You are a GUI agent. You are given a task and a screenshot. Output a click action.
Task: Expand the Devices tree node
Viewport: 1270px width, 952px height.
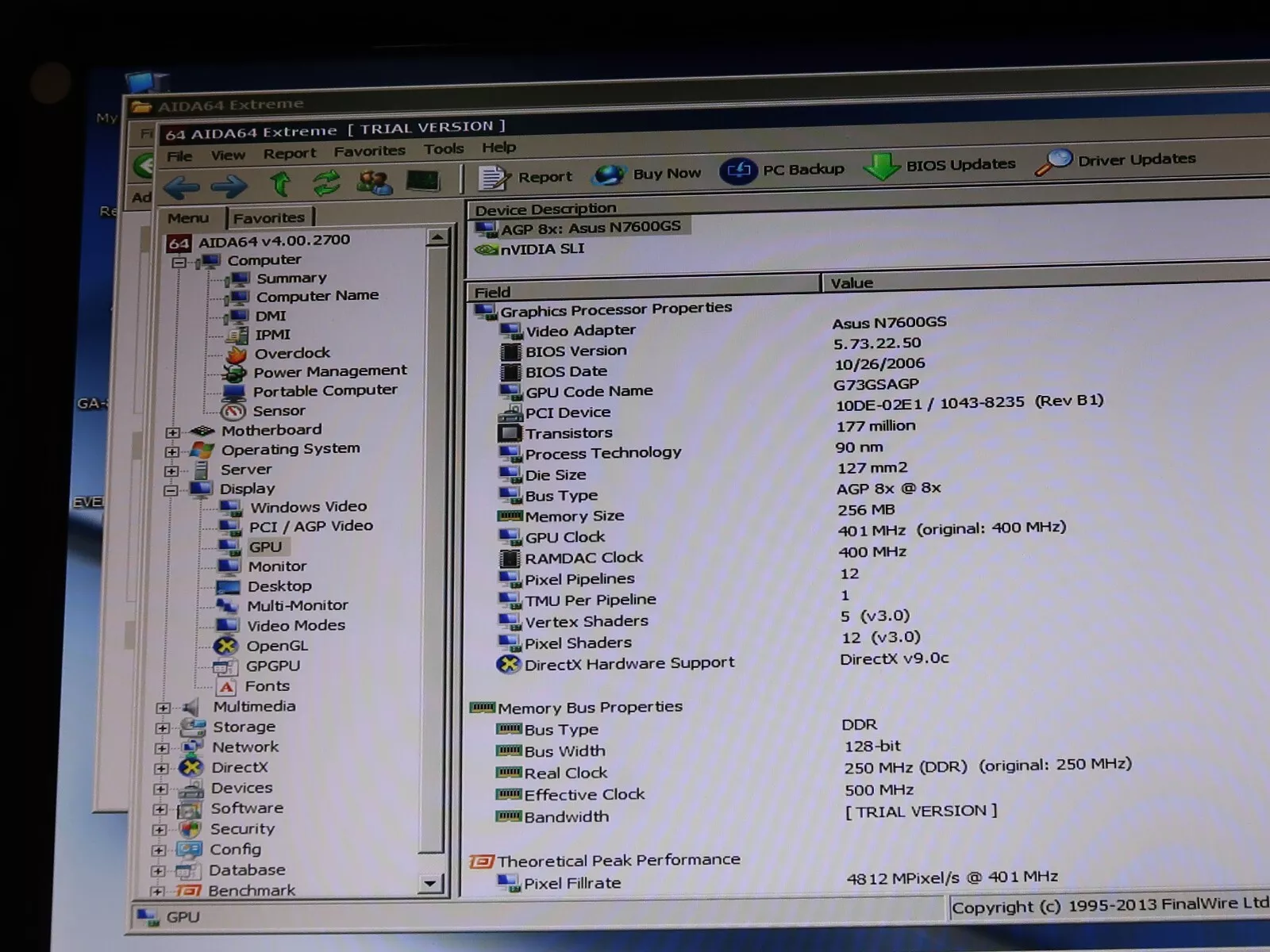tap(160, 789)
